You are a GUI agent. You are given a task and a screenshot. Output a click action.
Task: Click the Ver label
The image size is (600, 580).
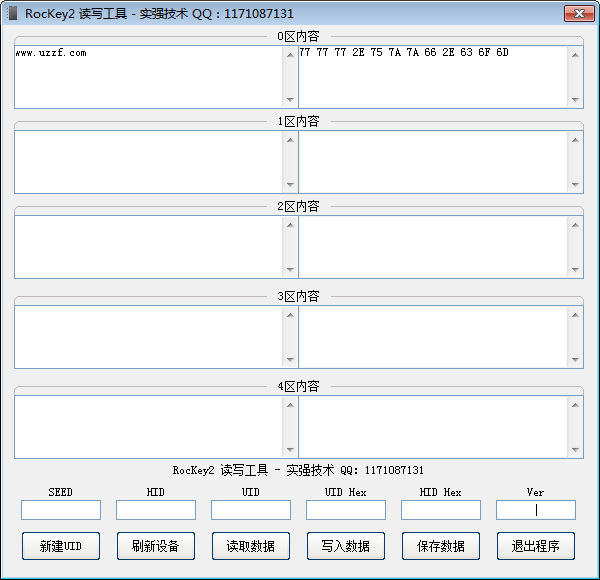pos(535,492)
